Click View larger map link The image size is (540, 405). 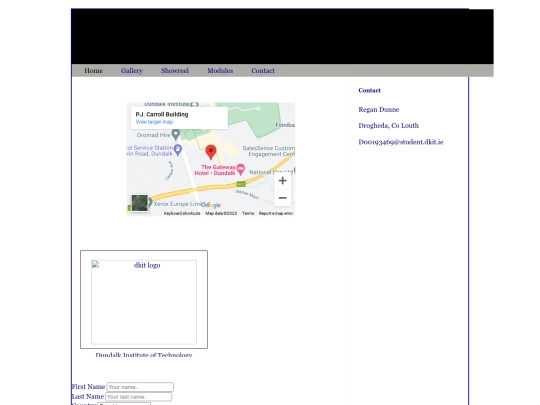tap(154, 122)
